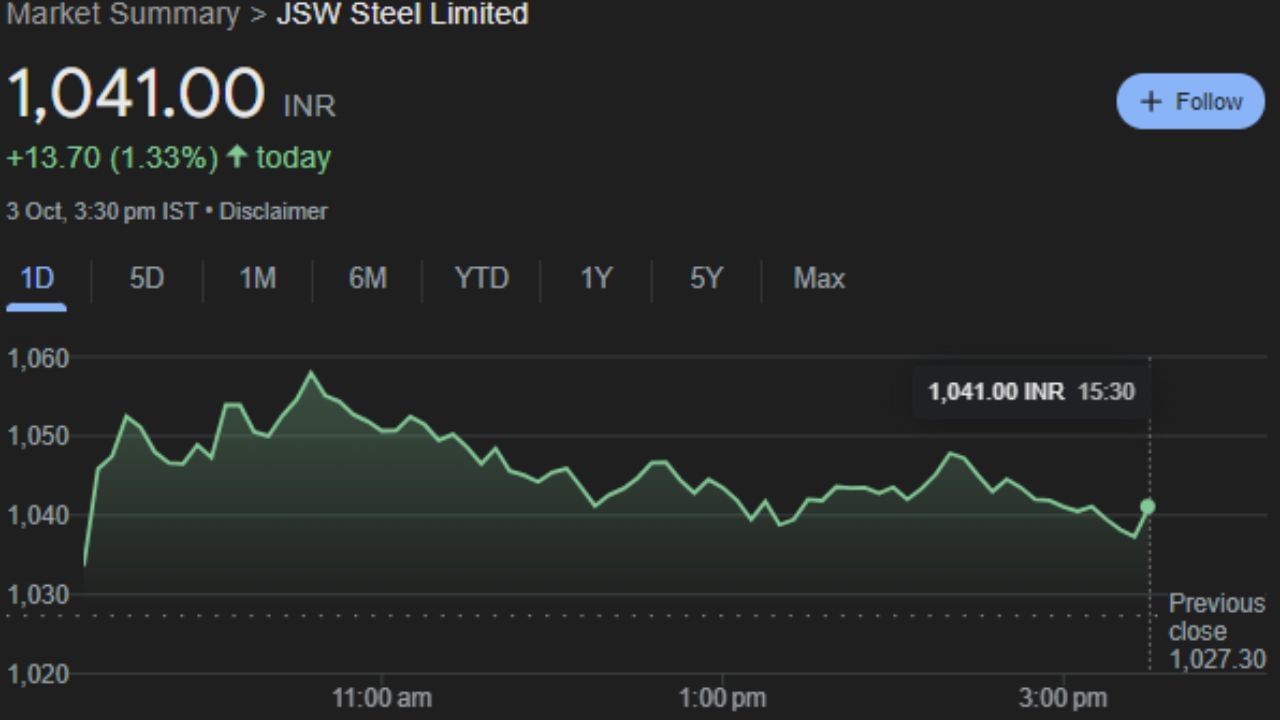Click the JSW Steel Limited title
Viewport: 1280px width, 720px height.
pyautogui.click(x=402, y=14)
